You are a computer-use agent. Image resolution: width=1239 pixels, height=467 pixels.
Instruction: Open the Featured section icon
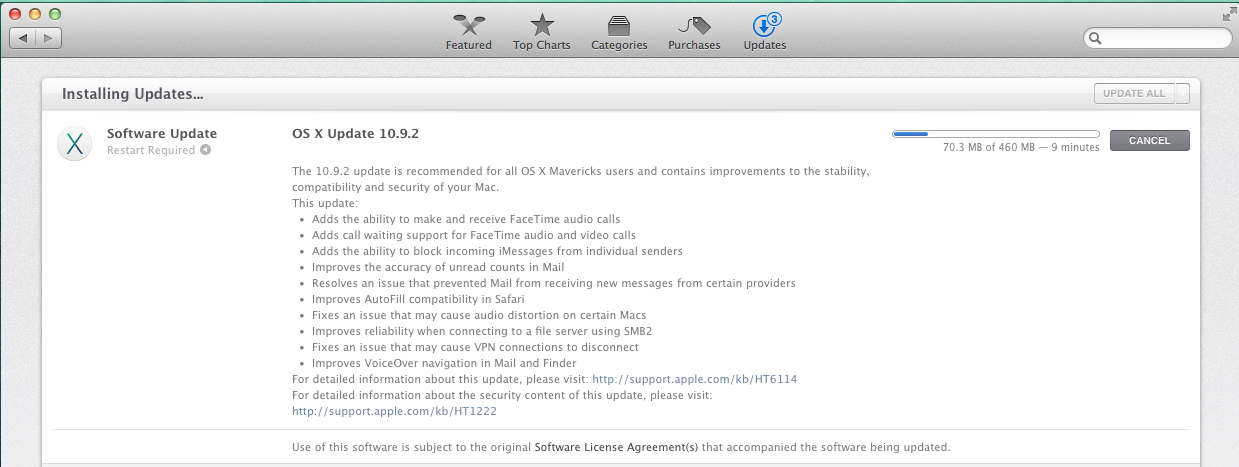pyautogui.click(x=468, y=24)
